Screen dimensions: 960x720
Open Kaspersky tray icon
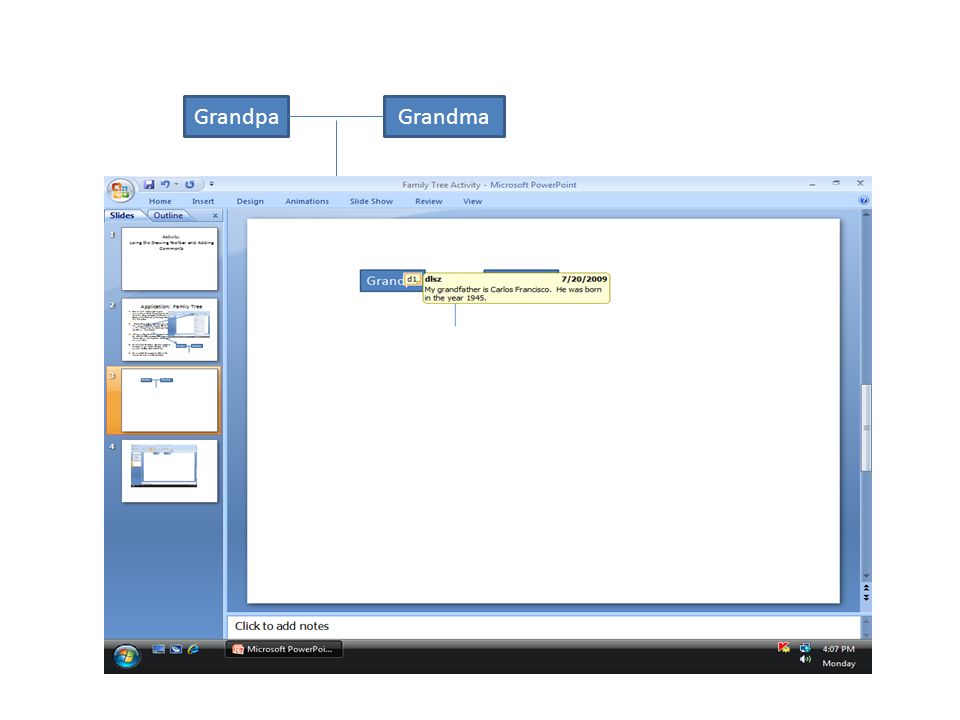coord(784,648)
